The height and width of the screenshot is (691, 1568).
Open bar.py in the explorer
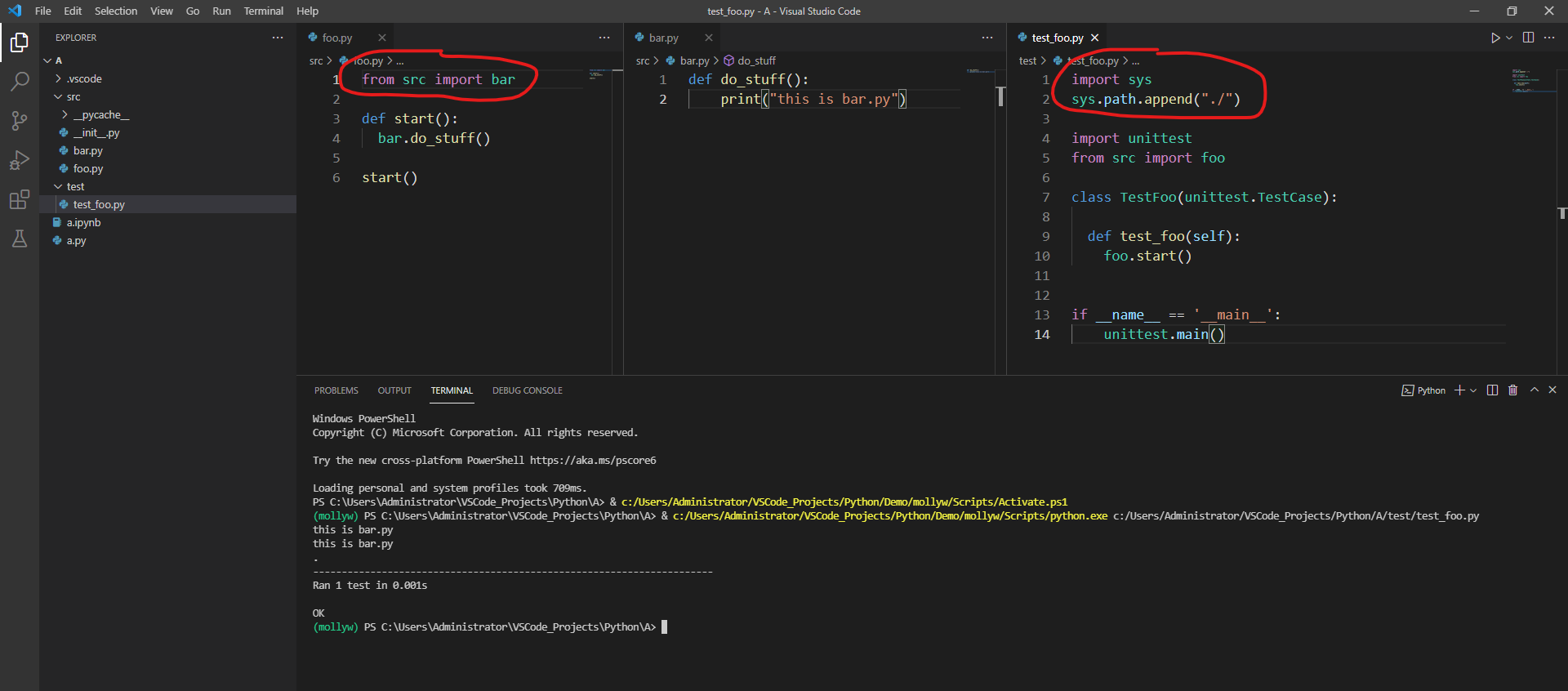click(87, 151)
